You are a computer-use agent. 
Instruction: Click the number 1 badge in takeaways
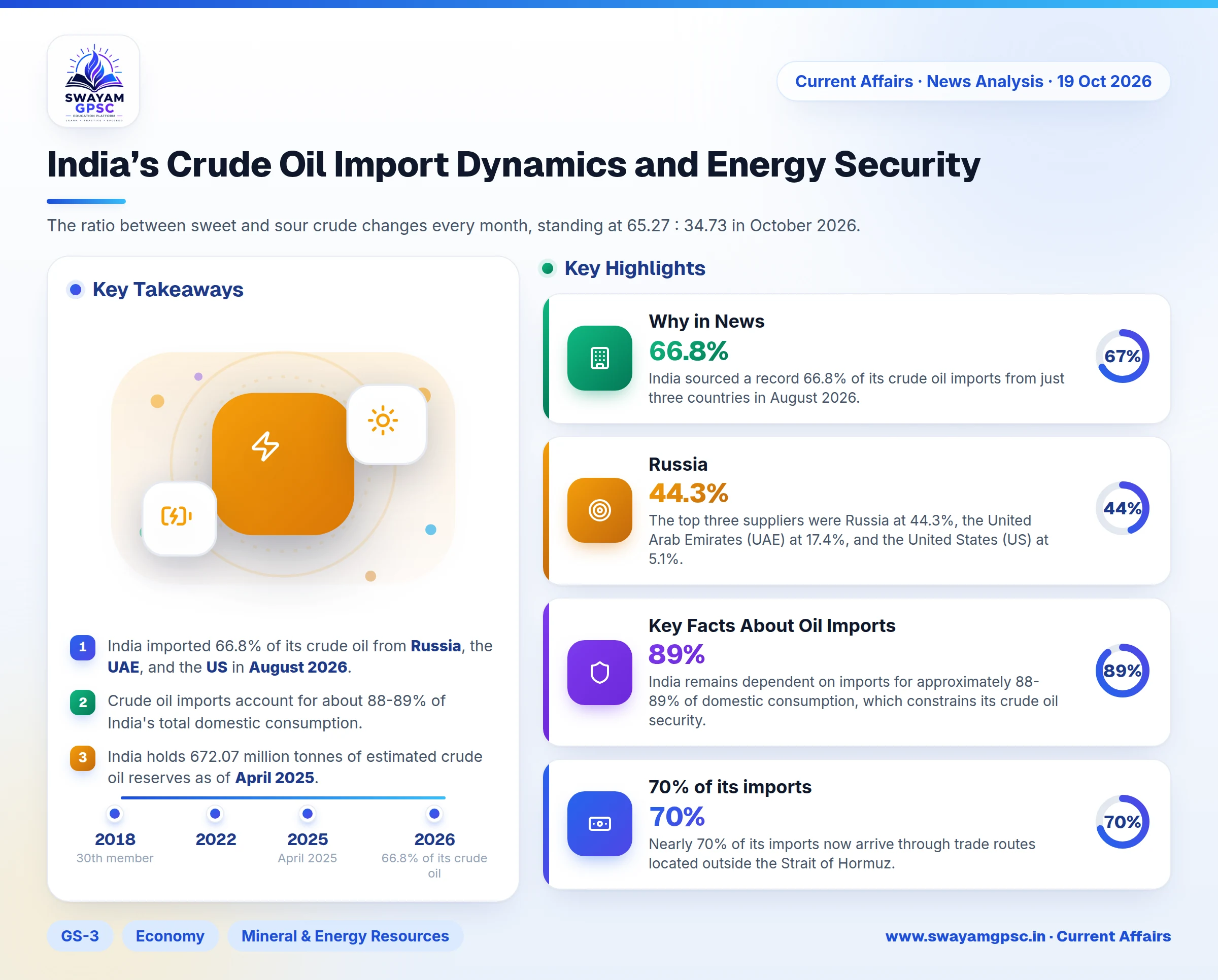pos(83,647)
